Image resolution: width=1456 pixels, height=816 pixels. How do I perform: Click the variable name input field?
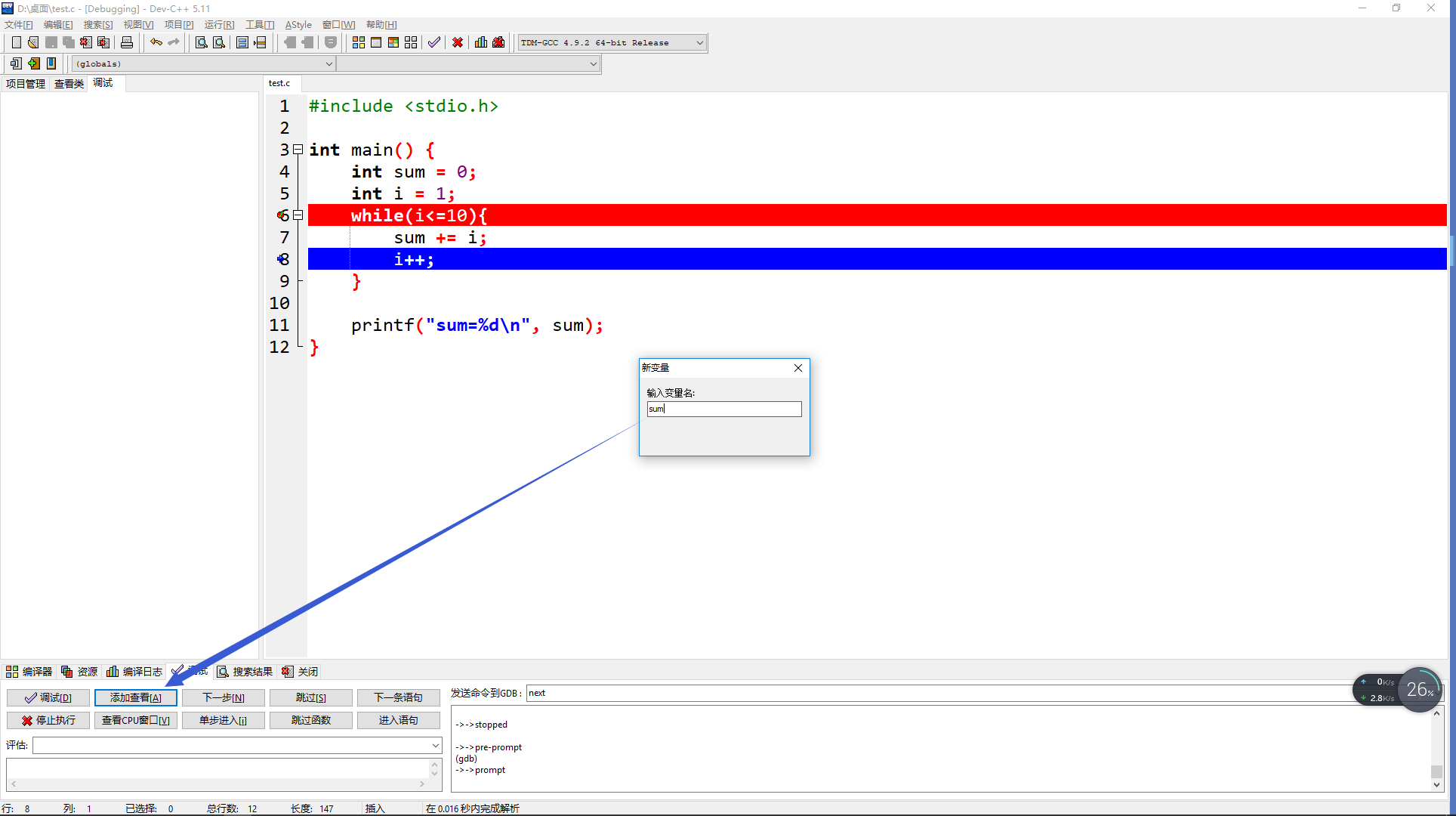click(723, 409)
